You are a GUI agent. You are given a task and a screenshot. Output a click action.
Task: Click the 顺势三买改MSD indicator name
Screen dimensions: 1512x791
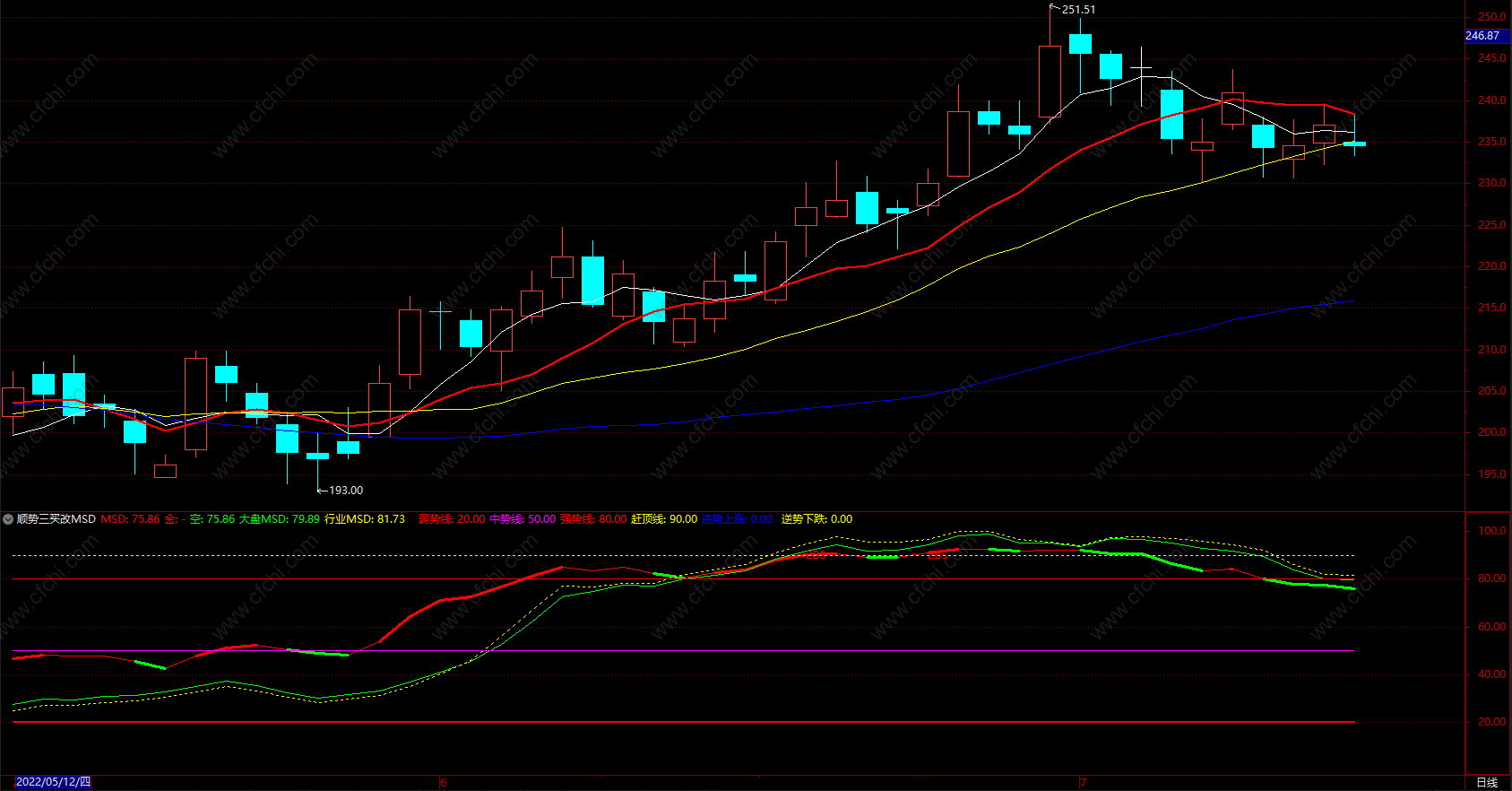(x=56, y=519)
